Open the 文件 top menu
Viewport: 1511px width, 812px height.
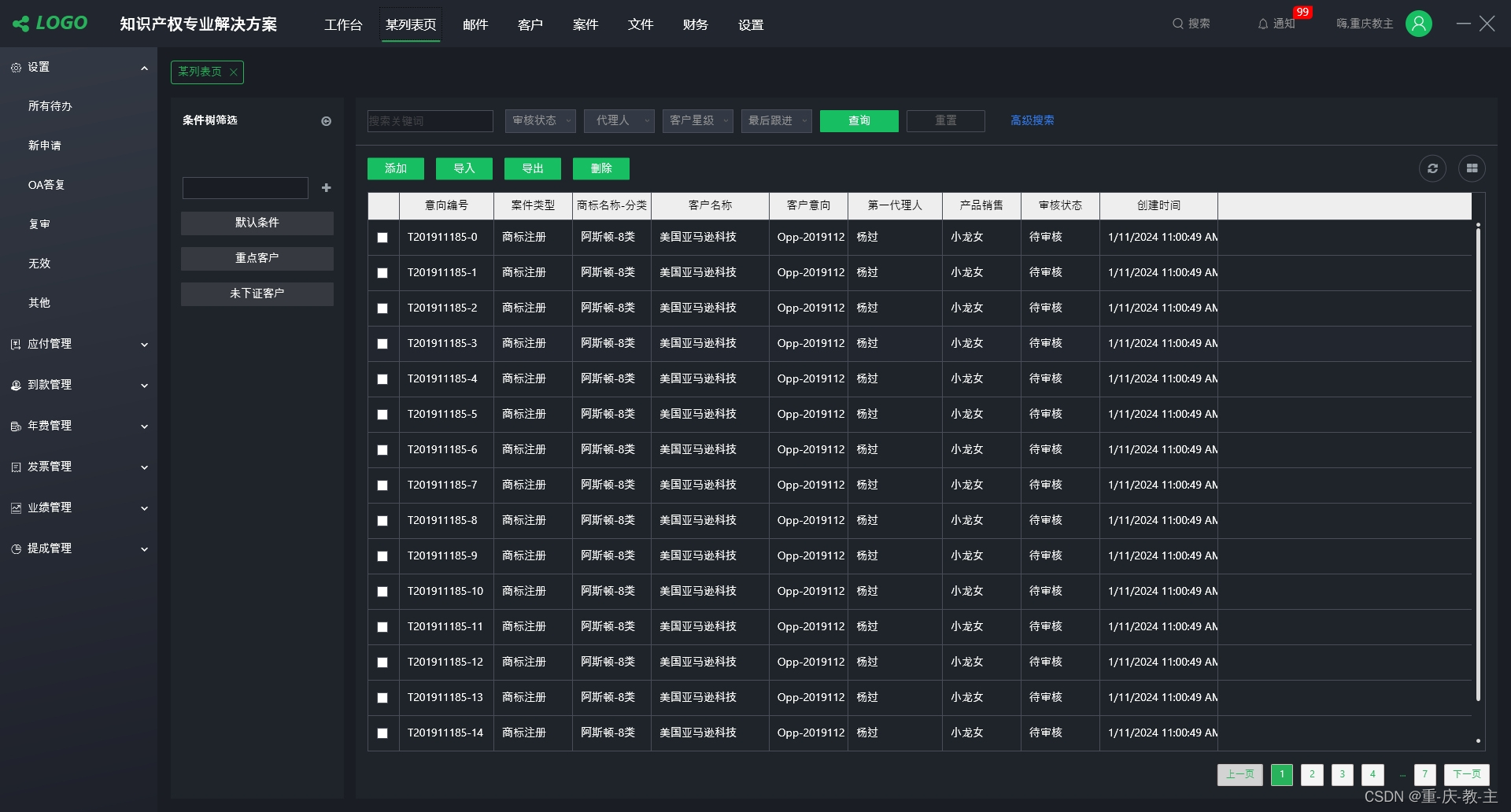click(x=641, y=25)
